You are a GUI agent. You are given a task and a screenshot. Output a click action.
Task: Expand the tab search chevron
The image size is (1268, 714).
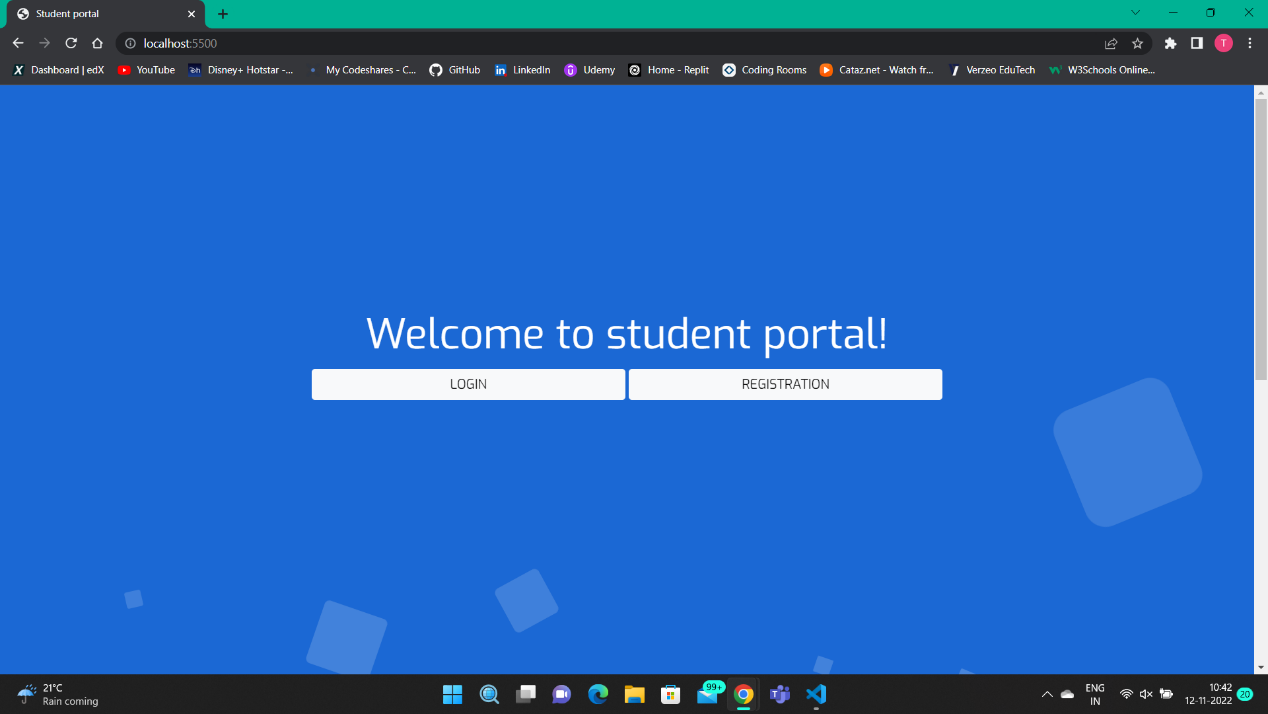(x=1135, y=13)
